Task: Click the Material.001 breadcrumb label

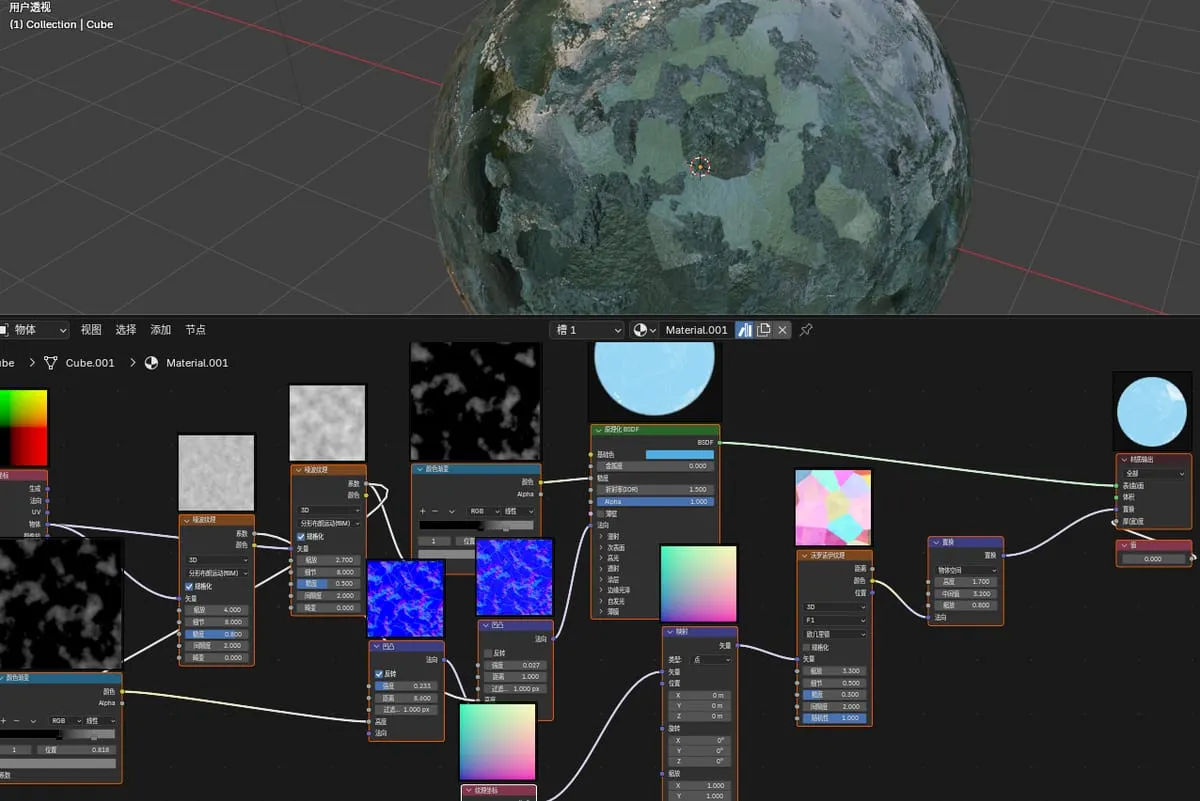Action: click(x=197, y=363)
